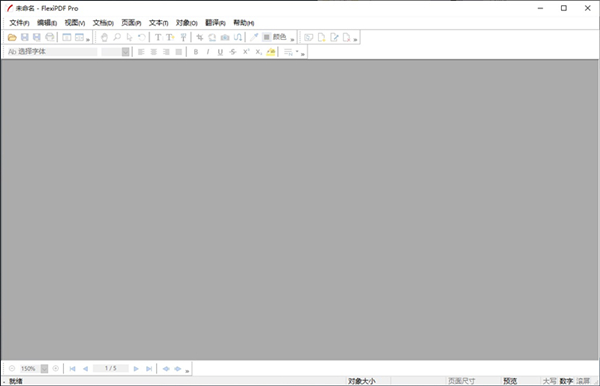
Task: Select the Crop tool
Action: (200, 37)
